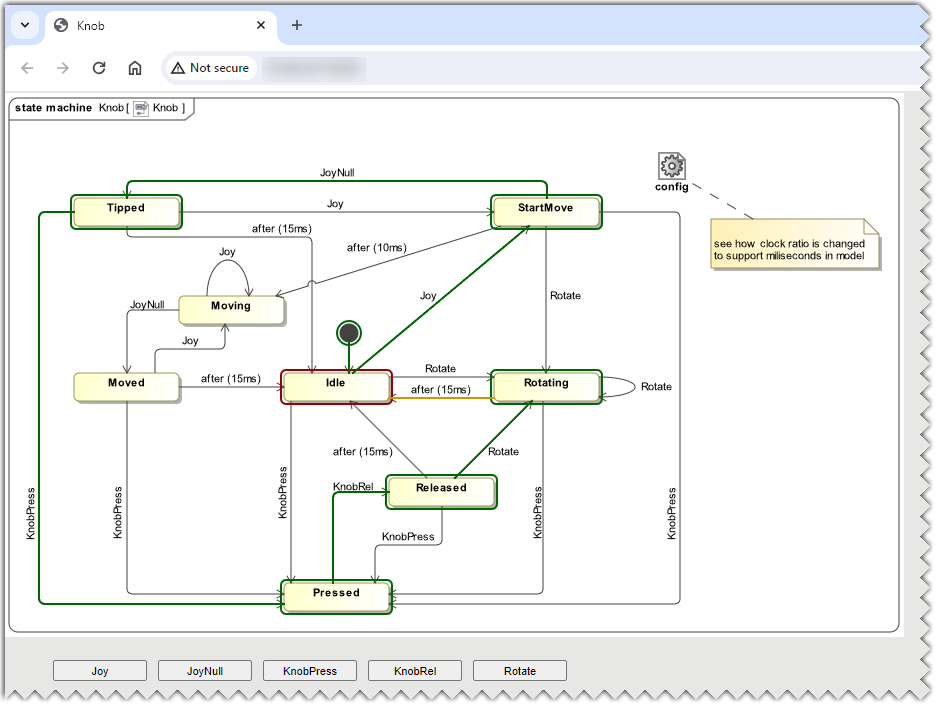The width and height of the screenshot is (935, 705).
Task: Select the StartMove state node
Action: pos(546,210)
